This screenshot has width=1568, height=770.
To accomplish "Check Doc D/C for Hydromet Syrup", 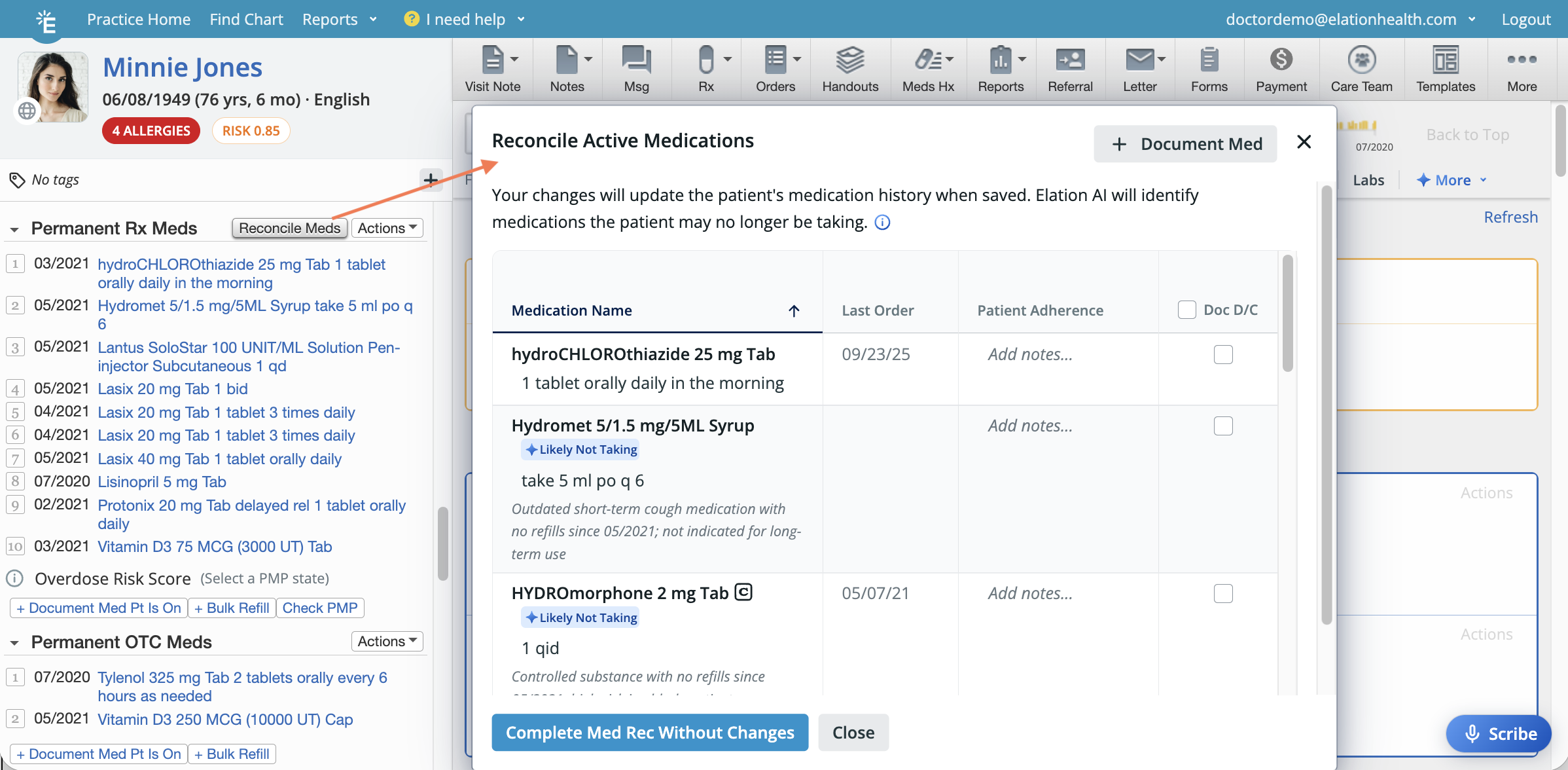I will 1222,426.
